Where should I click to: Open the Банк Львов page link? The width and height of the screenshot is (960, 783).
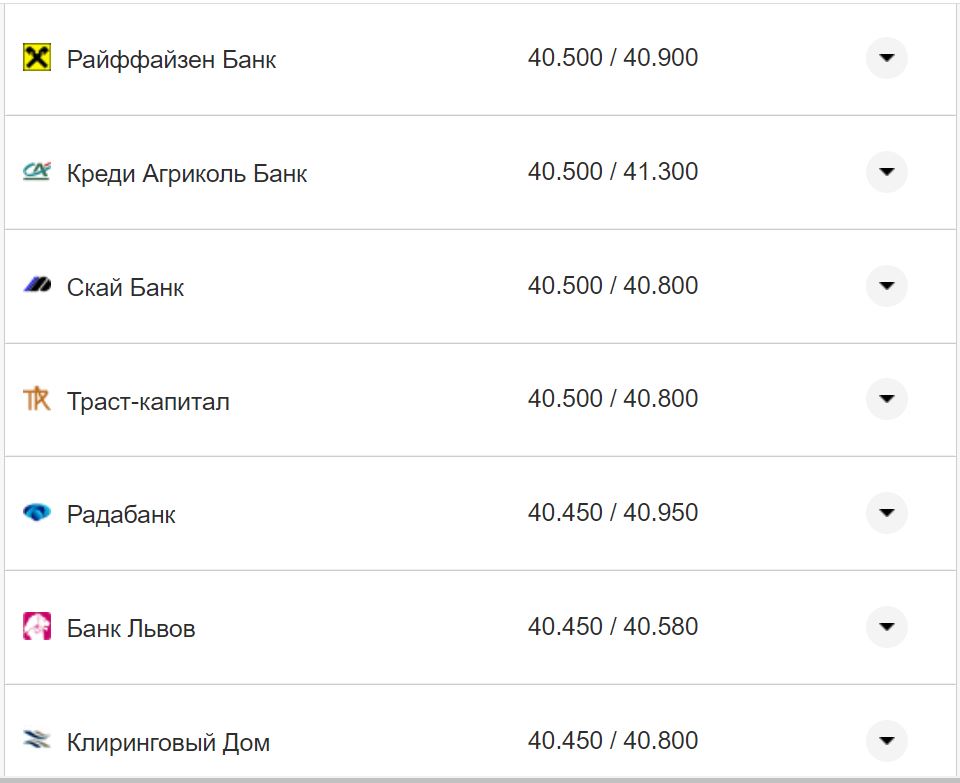pos(131,627)
